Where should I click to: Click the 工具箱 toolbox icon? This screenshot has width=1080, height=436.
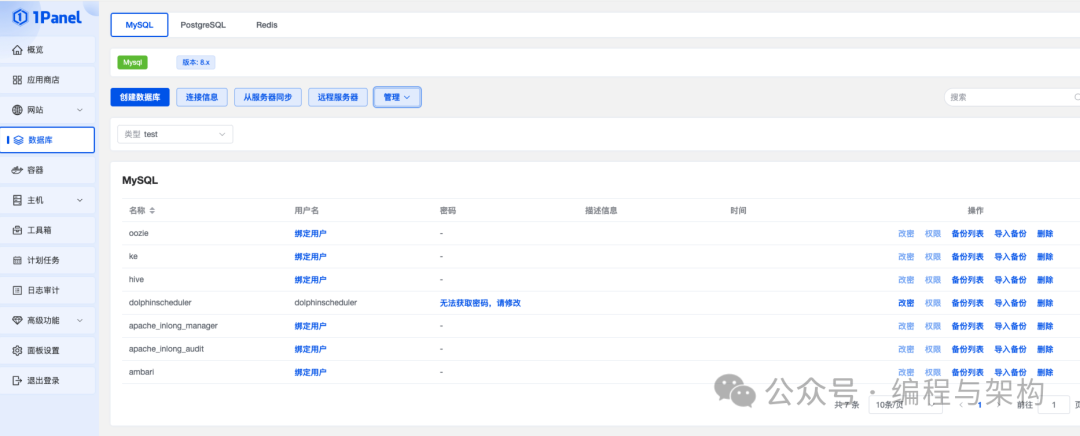coord(18,230)
